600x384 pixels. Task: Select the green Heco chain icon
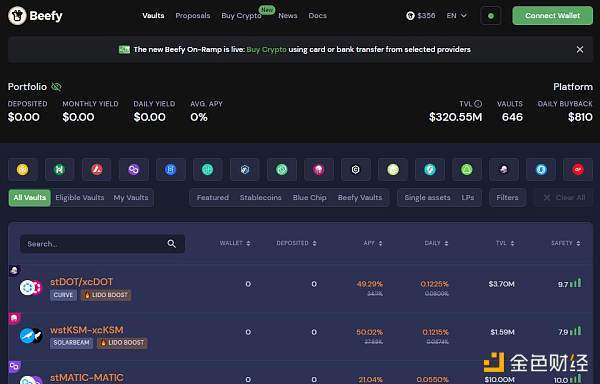[x=60, y=169]
